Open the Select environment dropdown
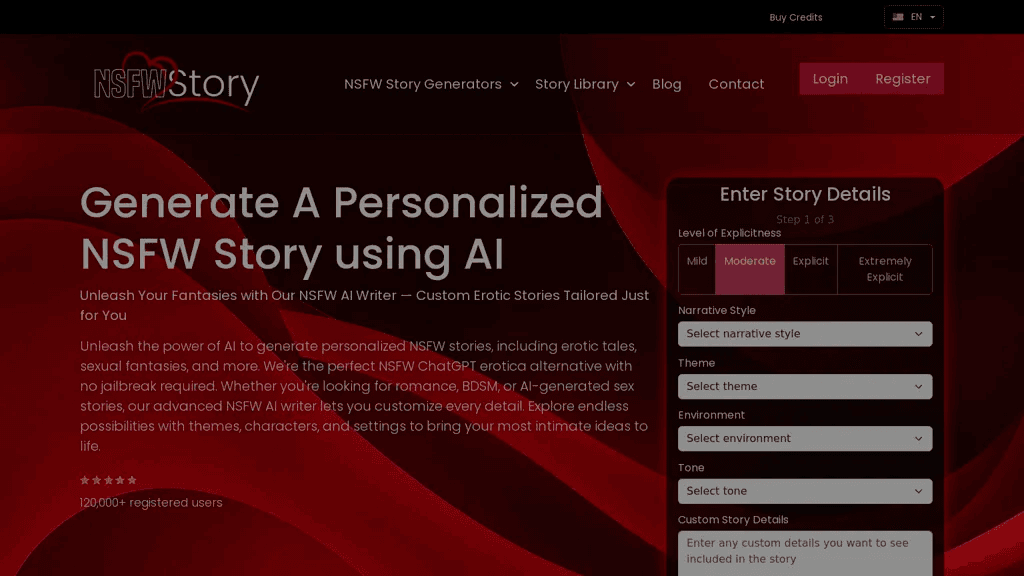1024x576 pixels. point(805,439)
